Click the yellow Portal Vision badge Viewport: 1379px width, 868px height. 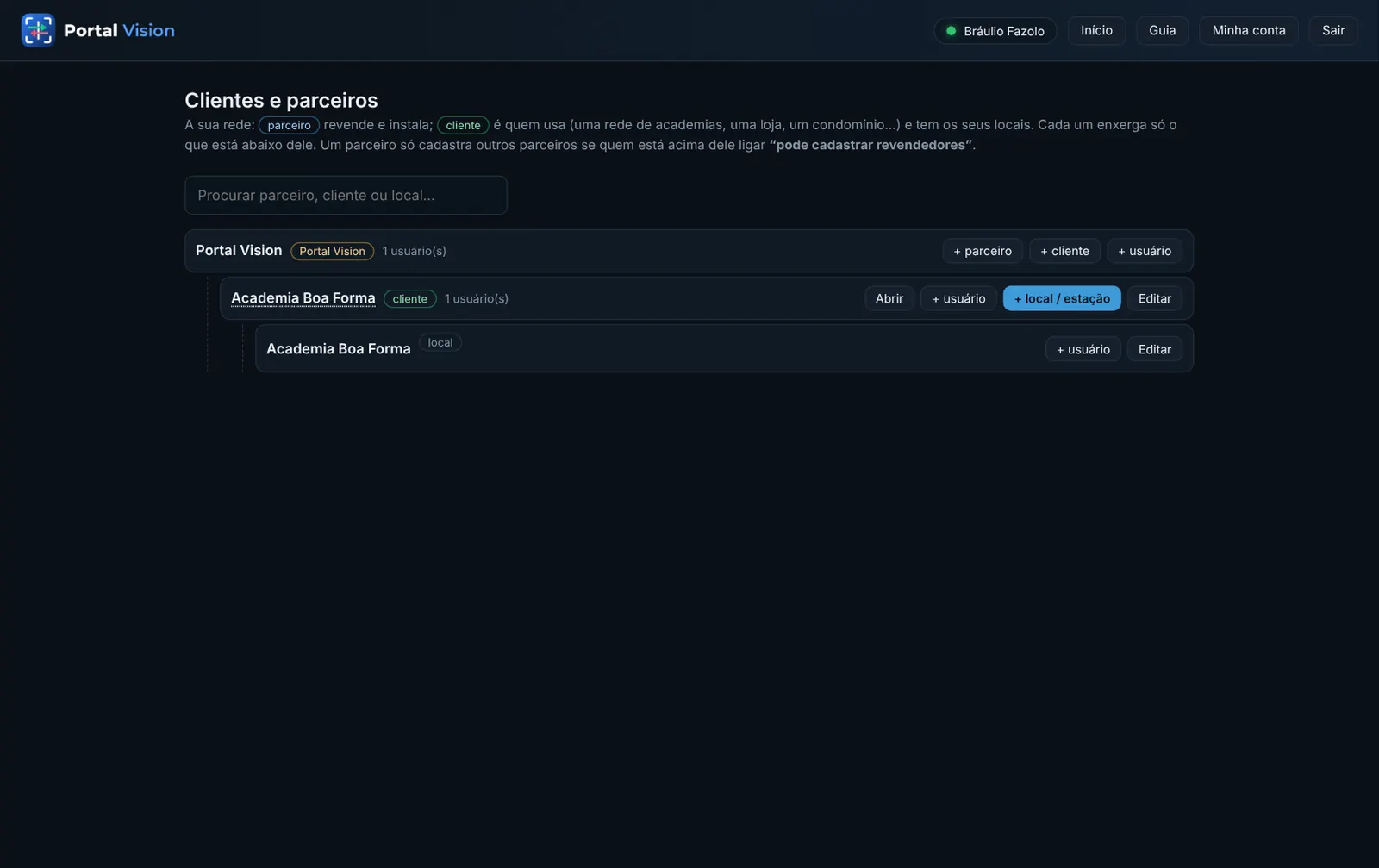point(332,252)
